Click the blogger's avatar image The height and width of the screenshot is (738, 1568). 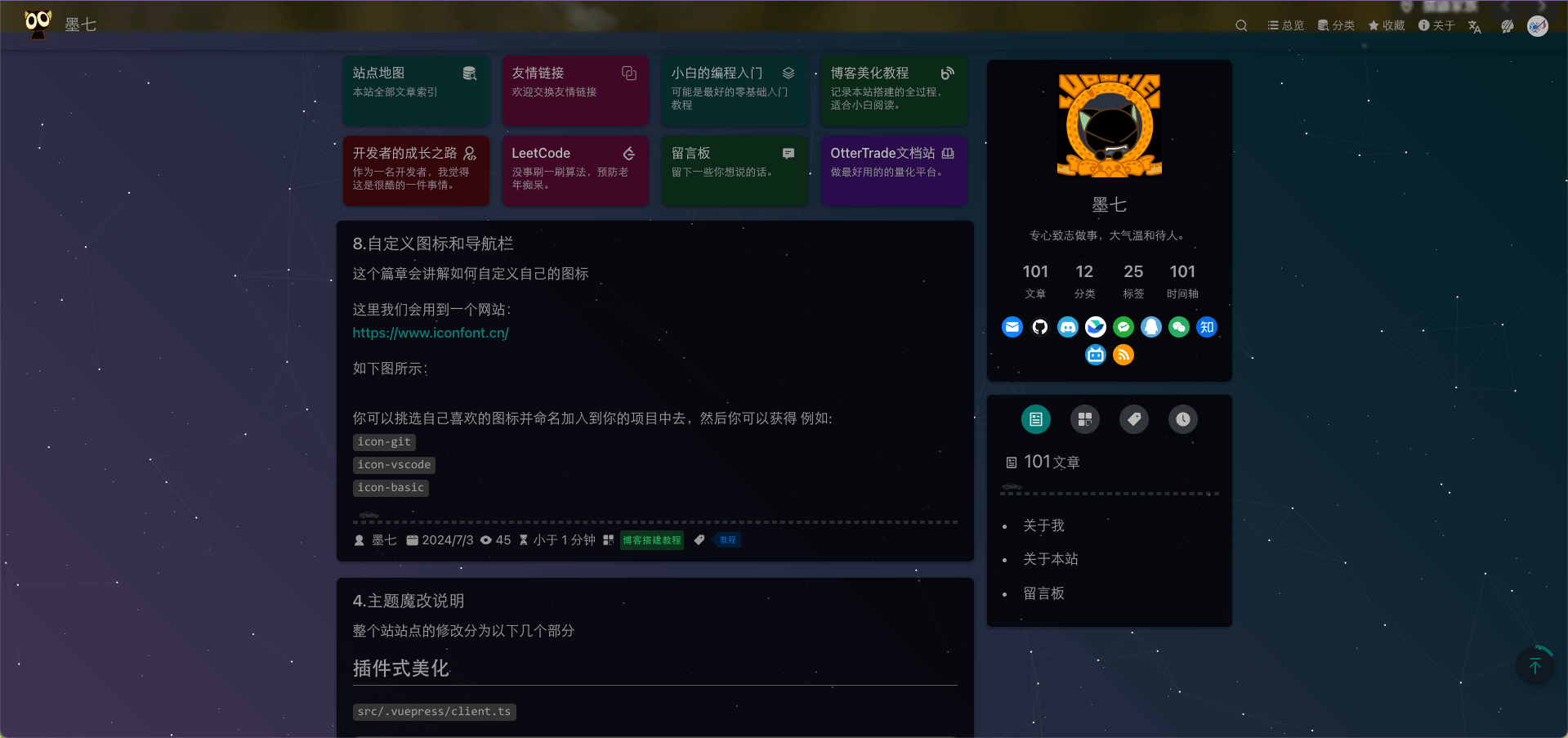click(1109, 125)
